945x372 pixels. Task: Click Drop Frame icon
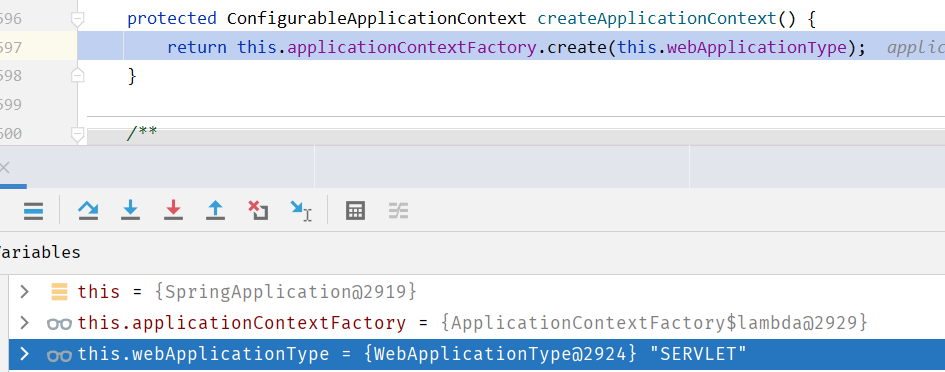pyautogui.click(x=258, y=210)
